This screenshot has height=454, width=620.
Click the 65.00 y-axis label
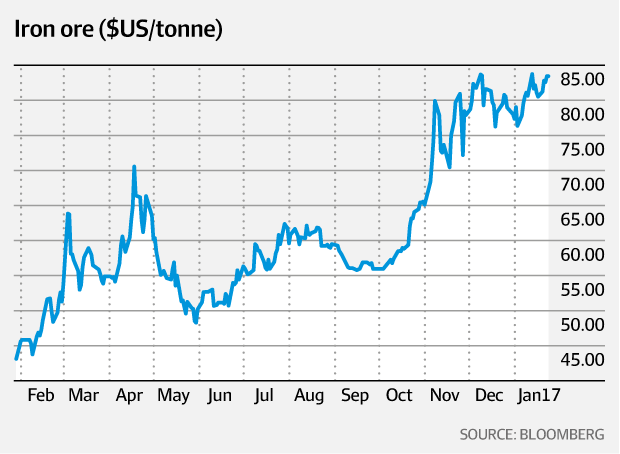(582, 219)
